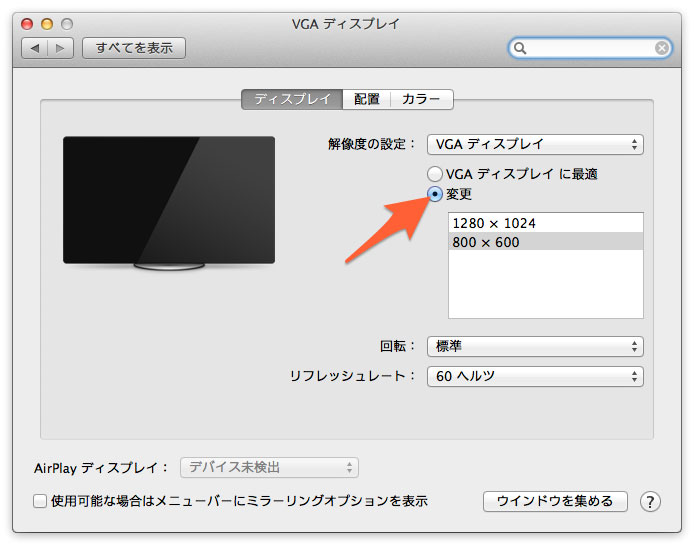Enable mirroring options in menu bar checkbox
This screenshot has height=545, width=694.
click(x=40, y=501)
